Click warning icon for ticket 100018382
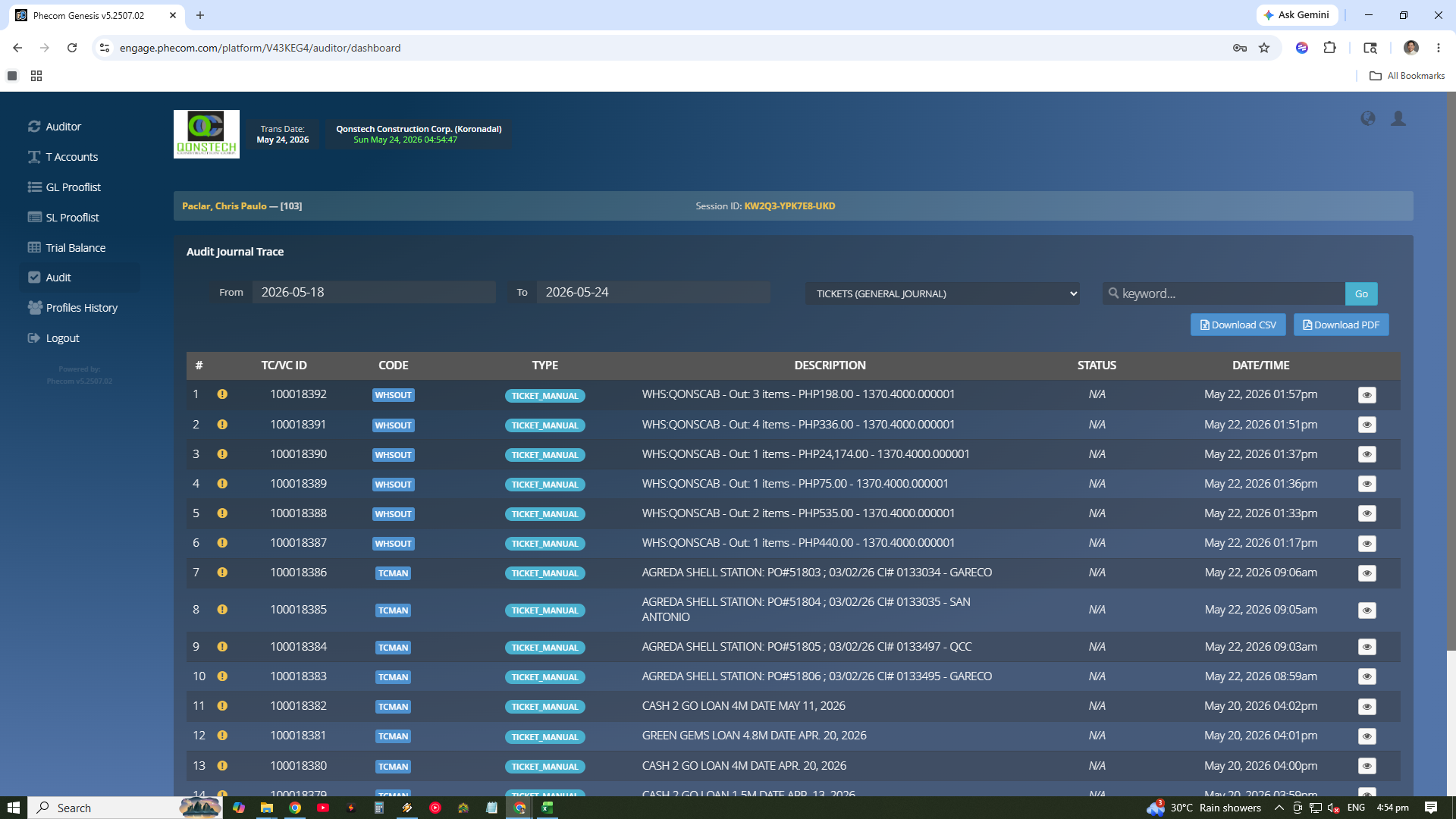The width and height of the screenshot is (1456, 819). (x=222, y=706)
